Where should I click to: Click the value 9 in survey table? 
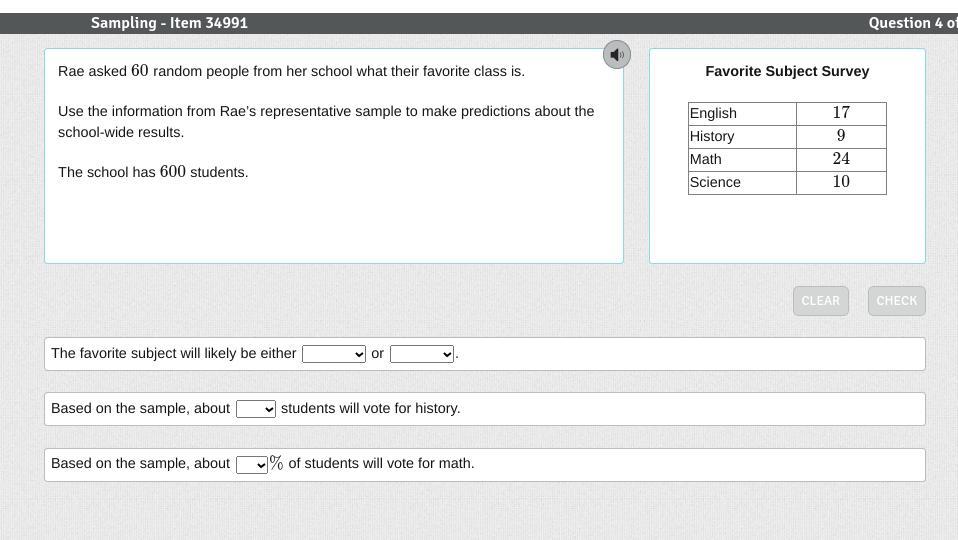(x=841, y=136)
